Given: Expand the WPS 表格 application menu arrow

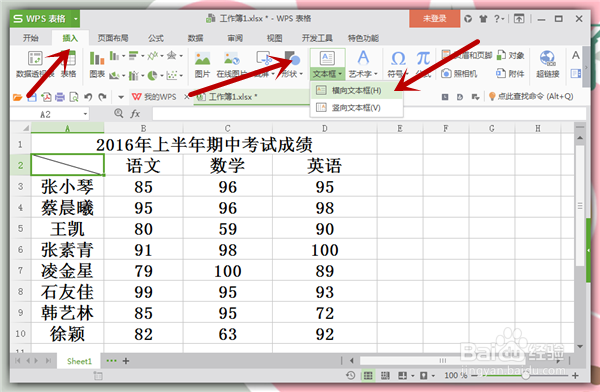Looking at the screenshot, I should (76, 19).
